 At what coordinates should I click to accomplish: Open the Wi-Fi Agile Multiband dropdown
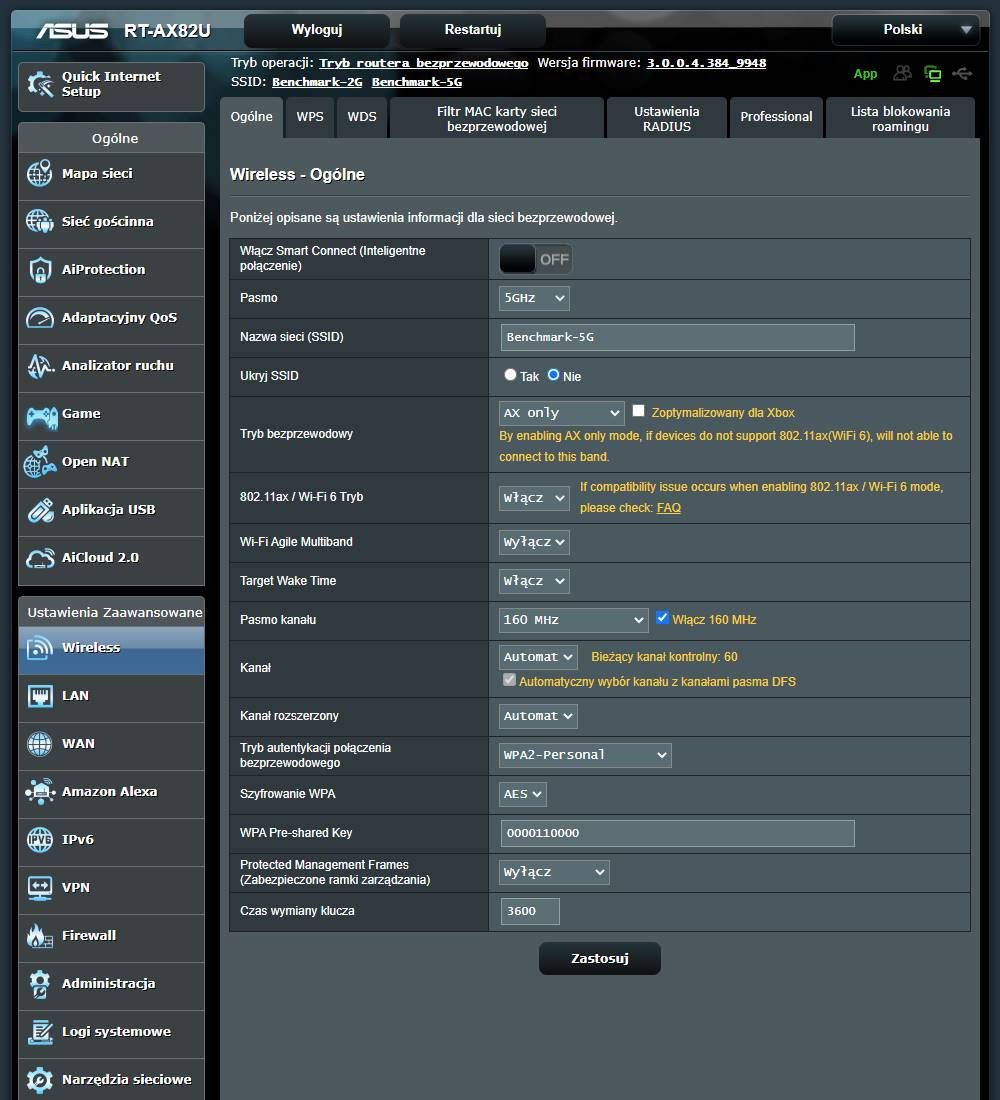(534, 542)
